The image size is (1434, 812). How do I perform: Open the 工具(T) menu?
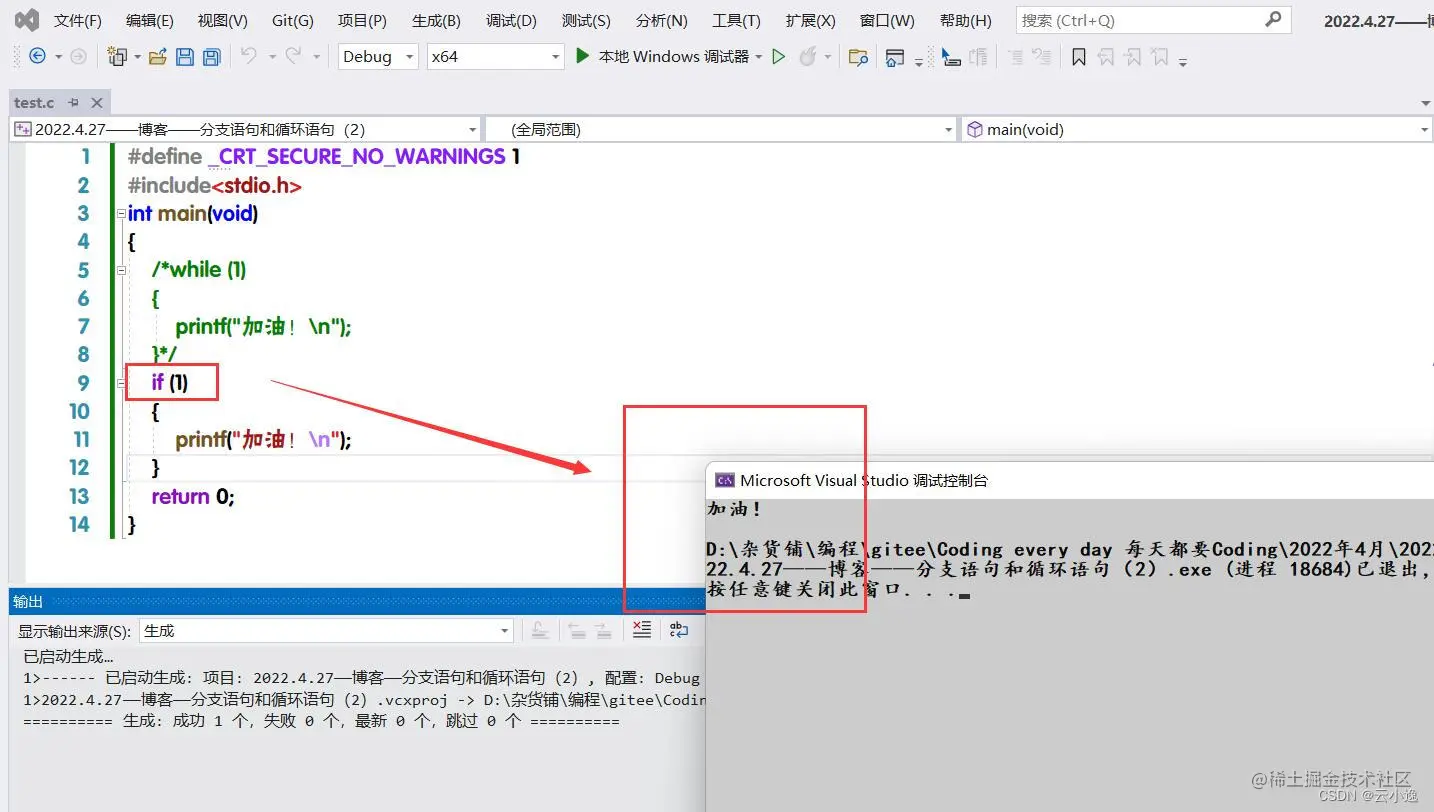736,20
